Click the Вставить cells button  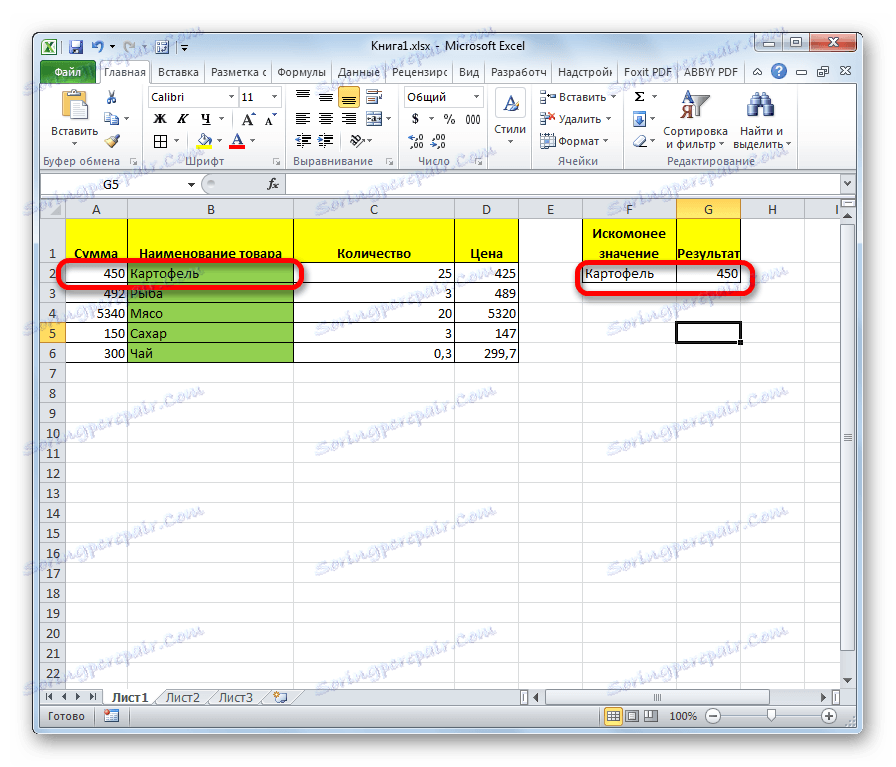coord(578,97)
